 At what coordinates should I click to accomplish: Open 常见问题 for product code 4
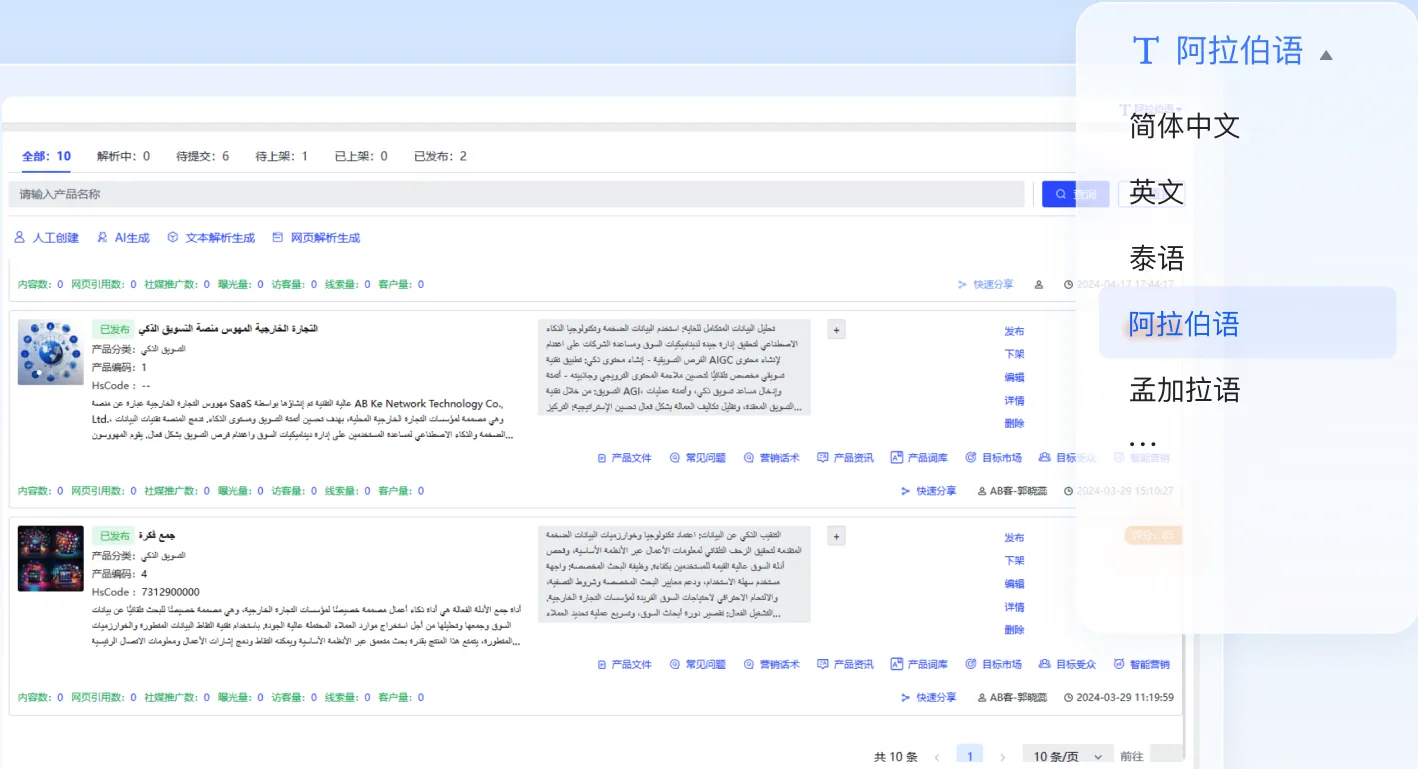coord(698,664)
